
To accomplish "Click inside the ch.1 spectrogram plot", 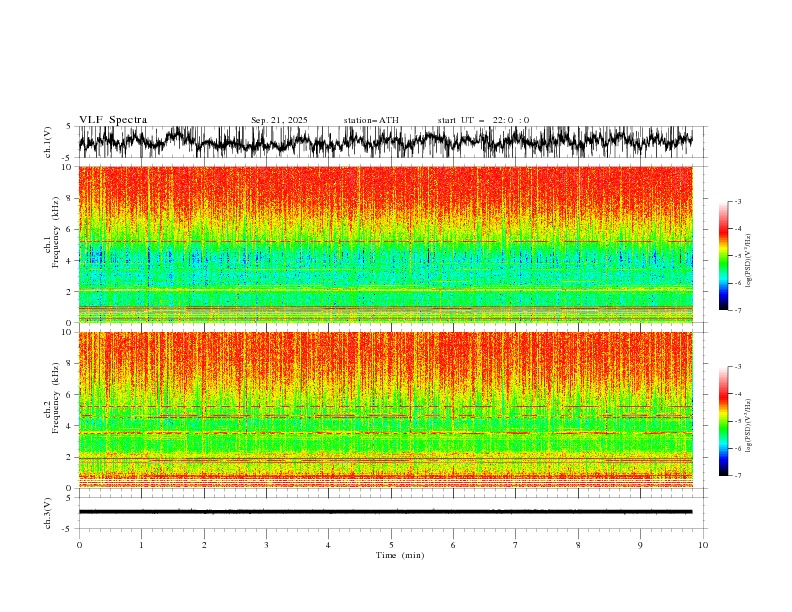I will pyautogui.click(x=385, y=244).
